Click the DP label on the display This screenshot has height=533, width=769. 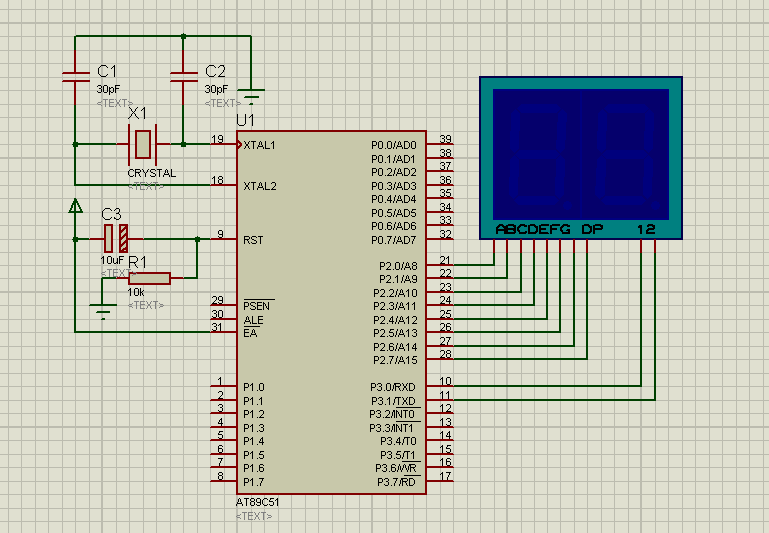tap(592, 229)
